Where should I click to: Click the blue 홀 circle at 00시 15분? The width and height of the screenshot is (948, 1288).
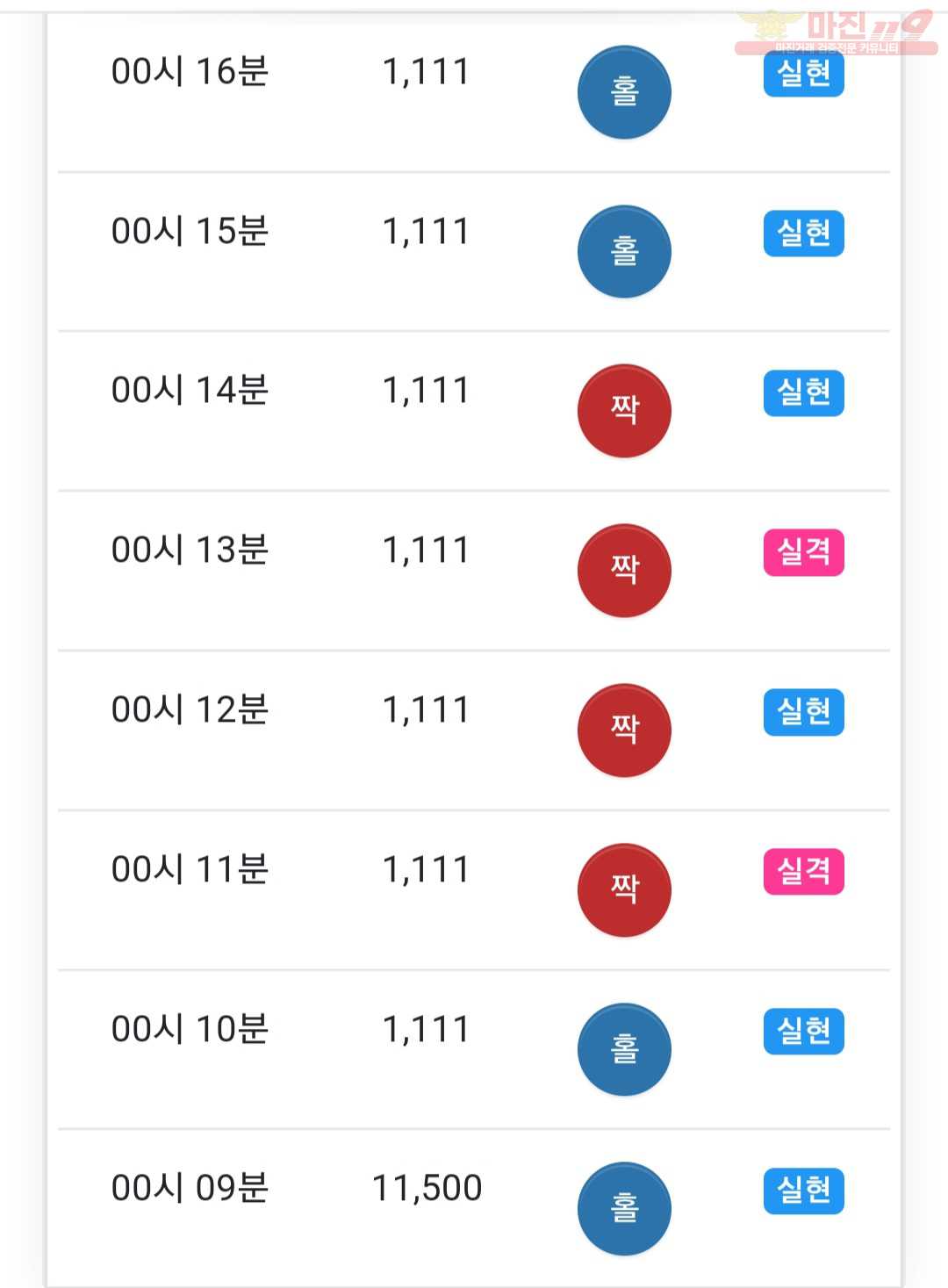624,252
